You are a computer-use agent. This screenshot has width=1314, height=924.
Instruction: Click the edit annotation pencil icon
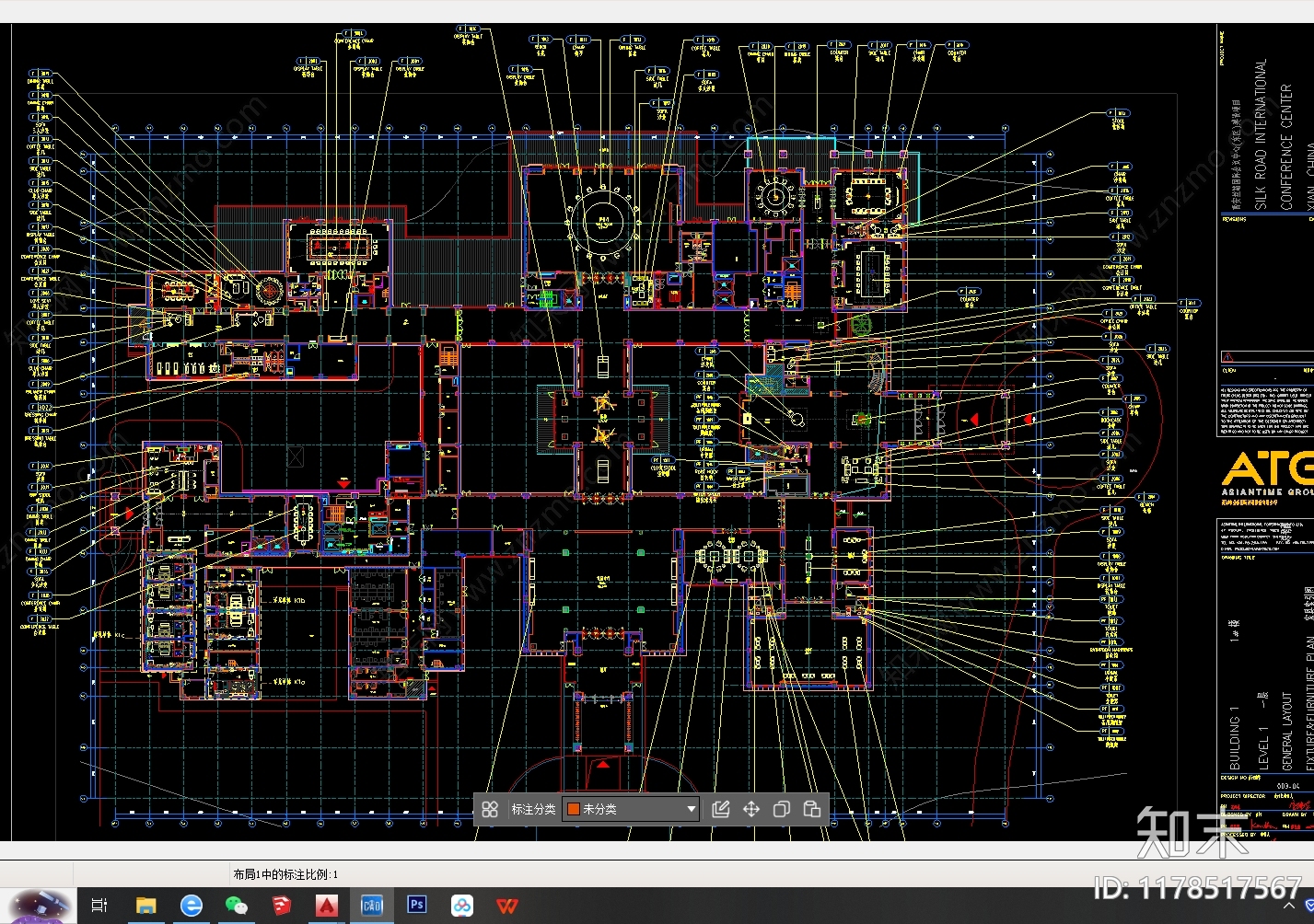pos(721,809)
